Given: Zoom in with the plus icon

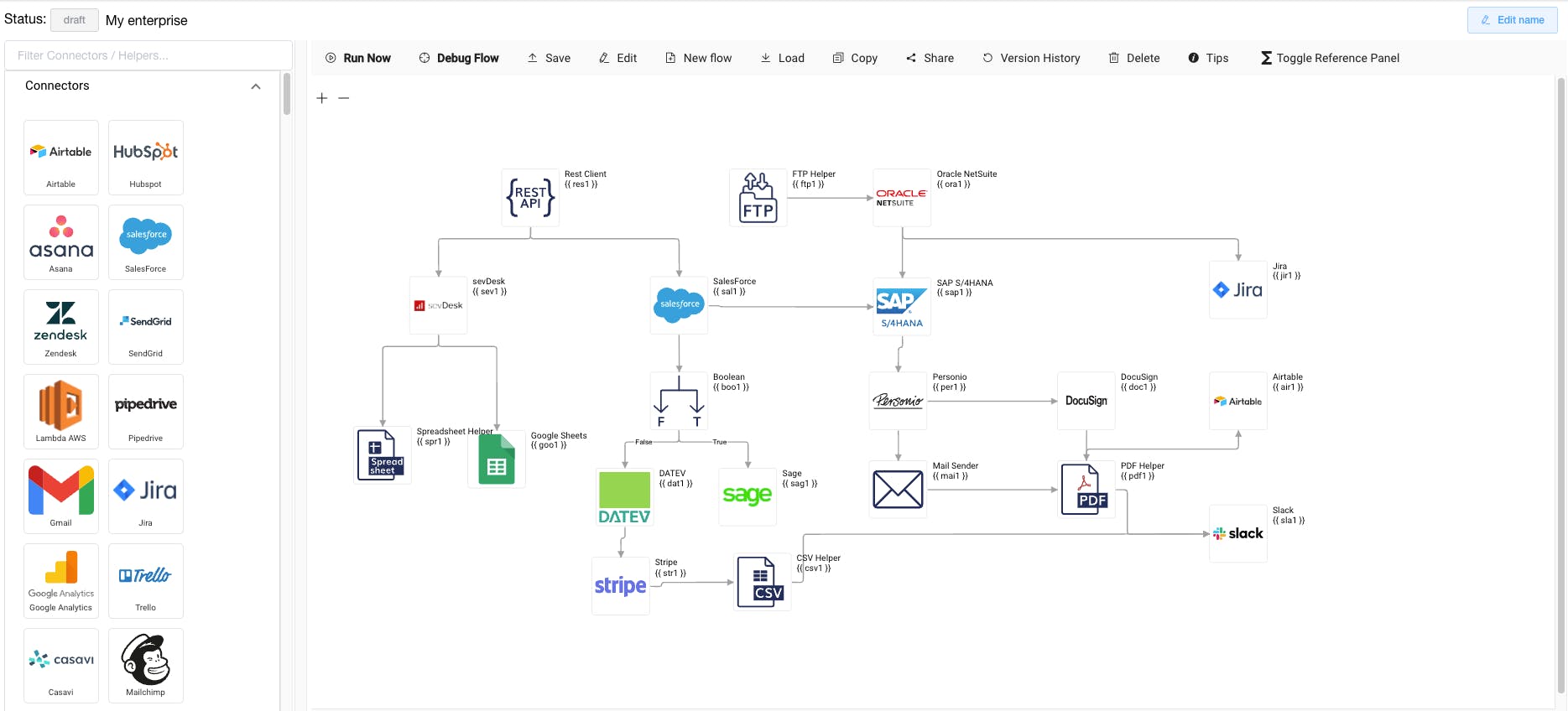Looking at the screenshot, I should pos(322,98).
